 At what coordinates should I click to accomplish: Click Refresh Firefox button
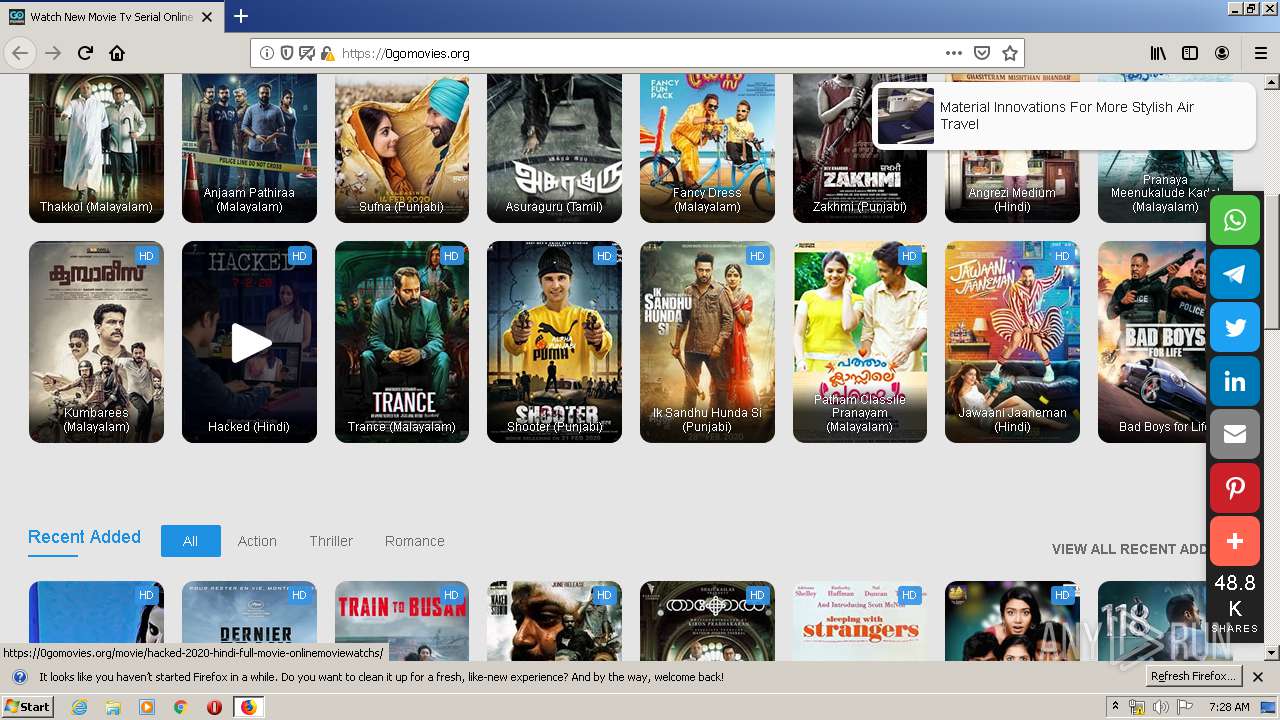point(1193,676)
